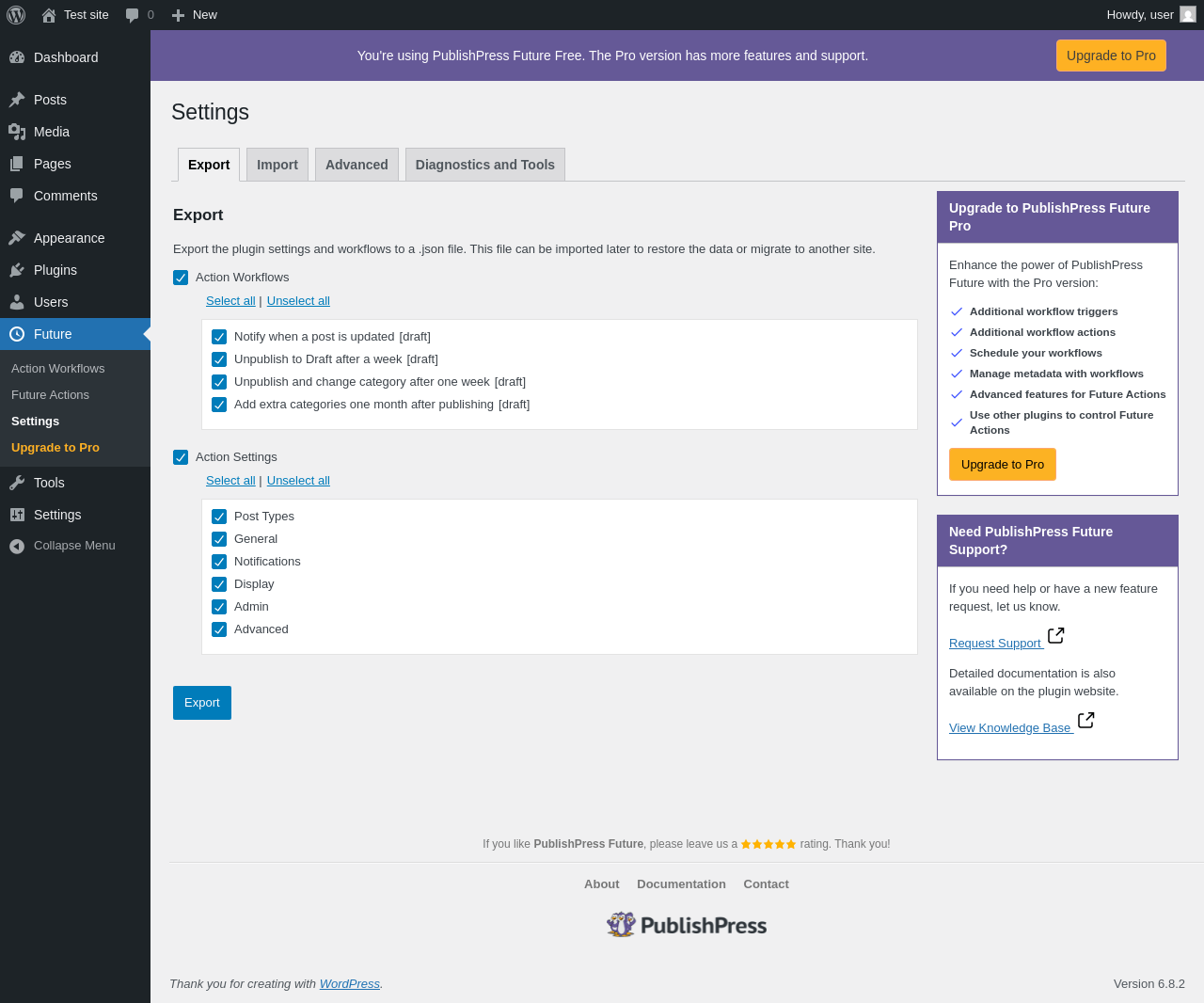Uncheck the General checkbox
1204x1003 pixels.
click(x=219, y=539)
